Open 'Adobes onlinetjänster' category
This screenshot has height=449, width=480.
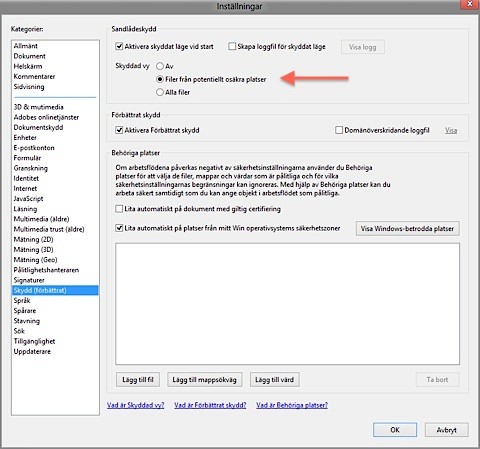click(x=55, y=117)
